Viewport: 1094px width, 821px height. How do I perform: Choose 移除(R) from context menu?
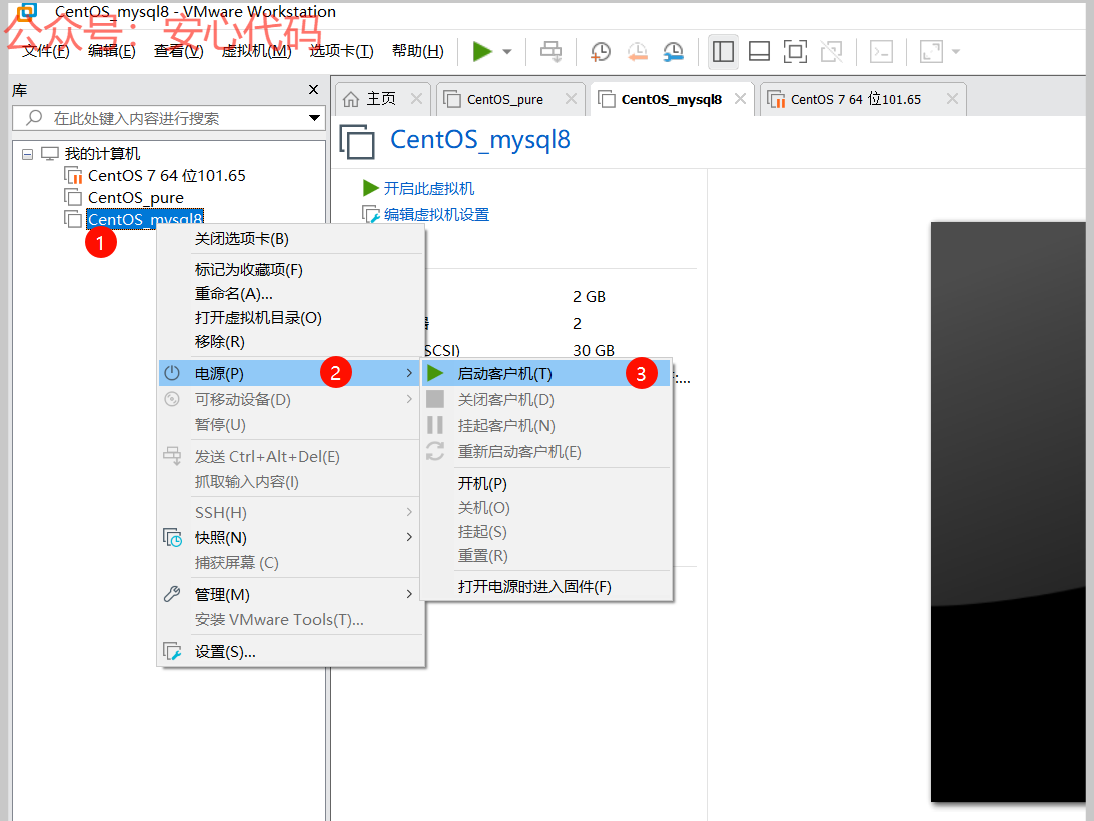pos(291,342)
